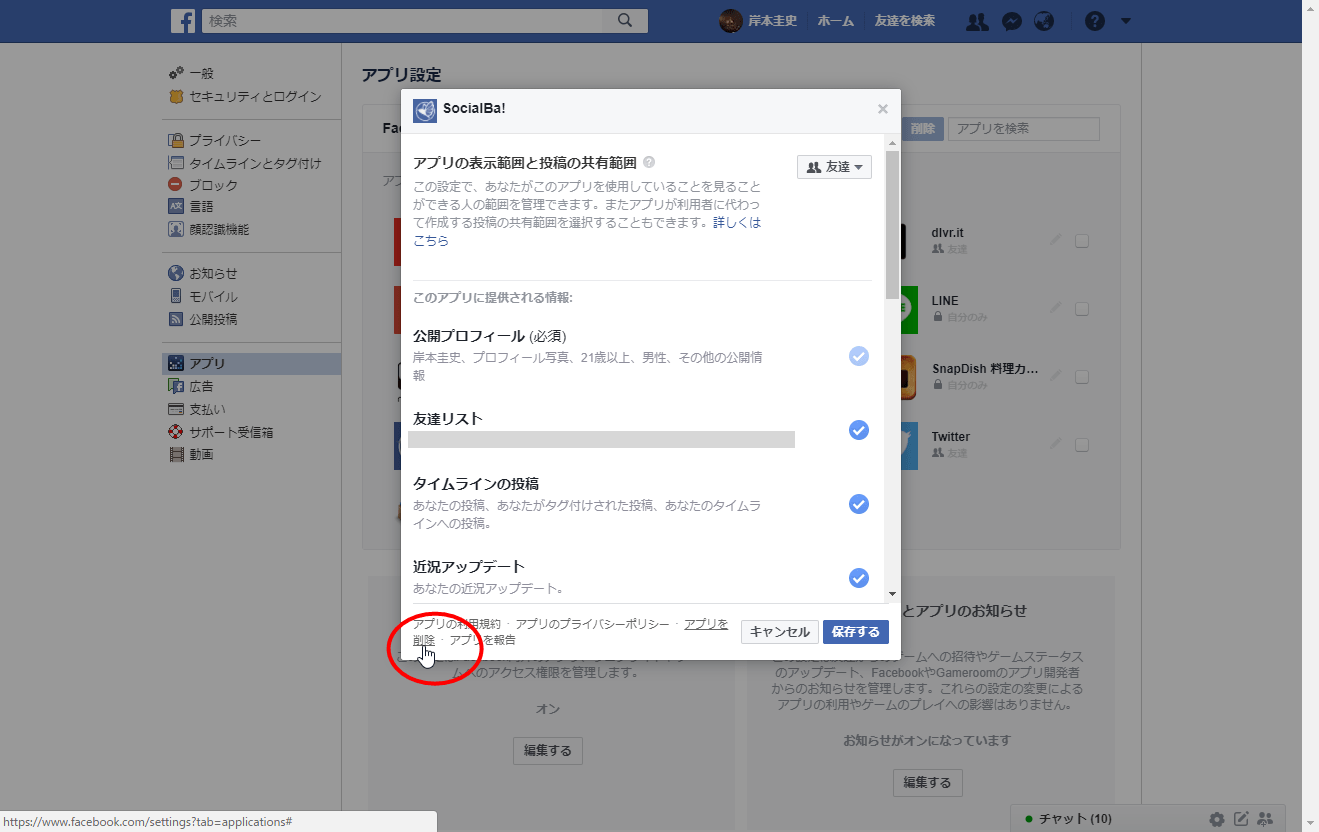Click the edit pencil for dlvr.it
Image resolution: width=1319 pixels, height=832 pixels.
pos(1056,240)
